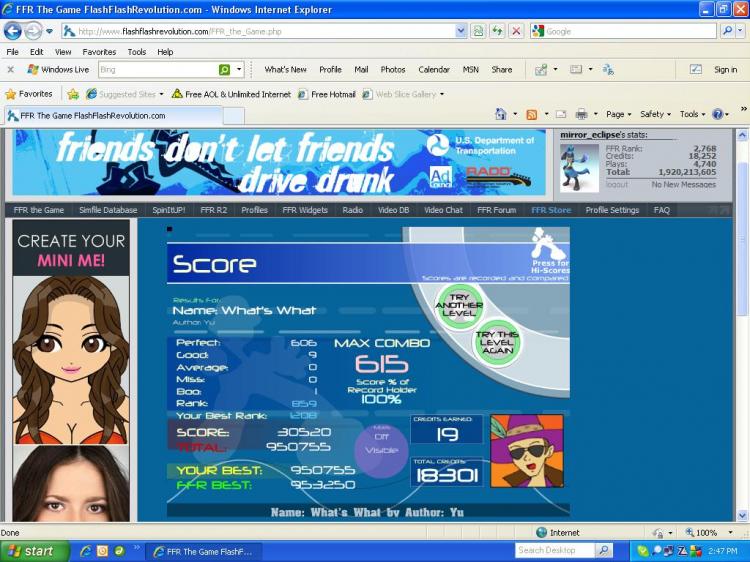The image size is (750, 562).
Task: Click the RSS feeds icon
Action: click(x=531, y=115)
